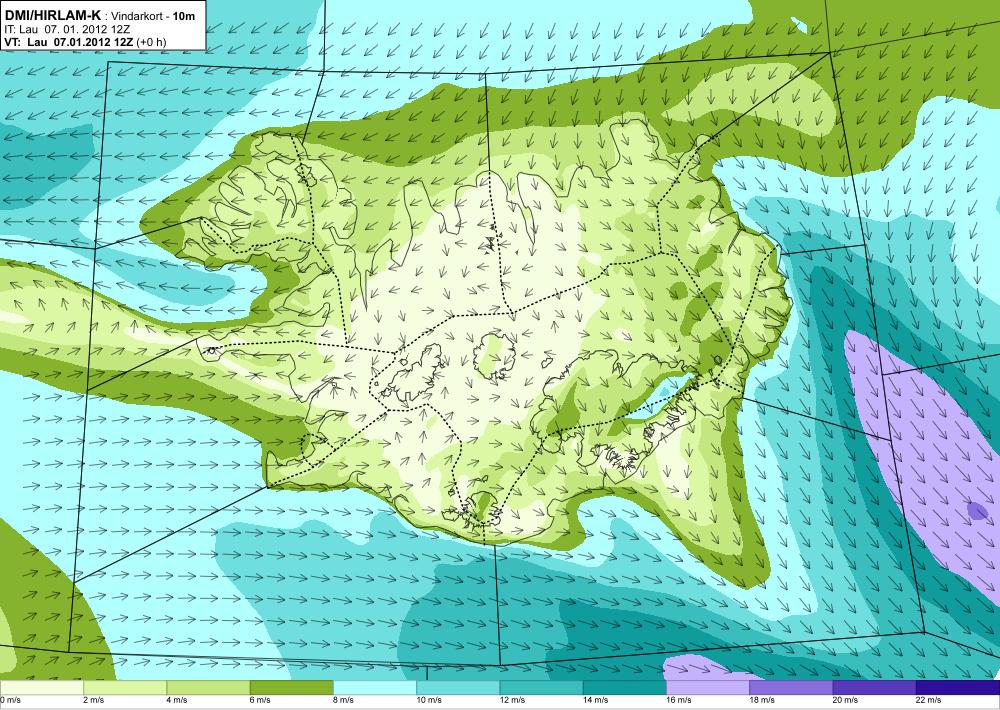The image size is (1000, 710).
Task: Click the '14 m/s' legend label
Action: coord(596,700)
